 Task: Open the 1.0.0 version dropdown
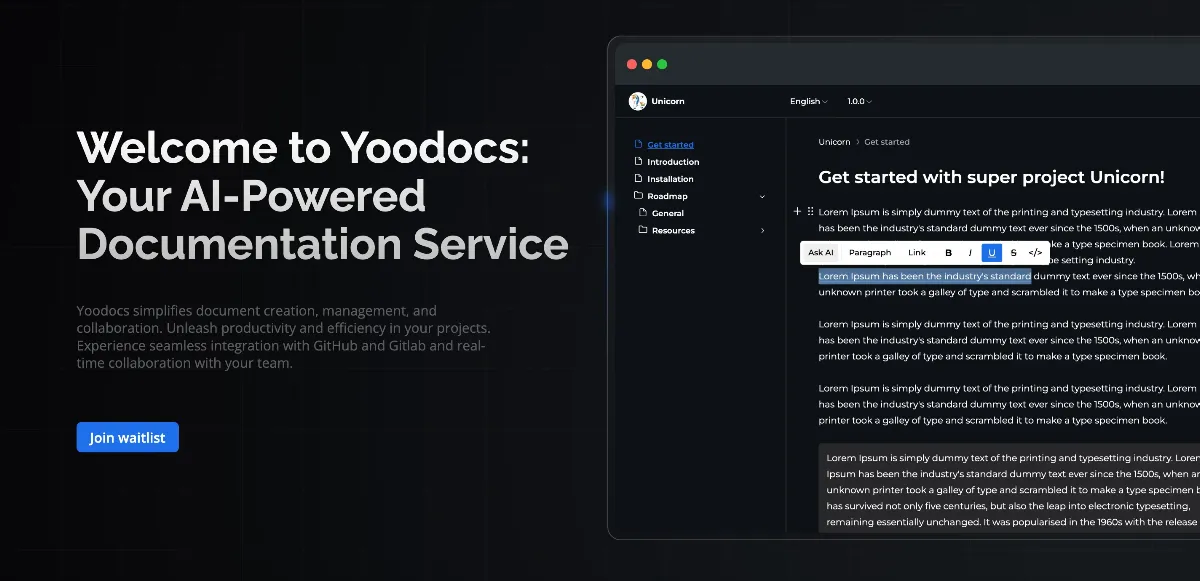pyautogui.click(x=859, y=101)
